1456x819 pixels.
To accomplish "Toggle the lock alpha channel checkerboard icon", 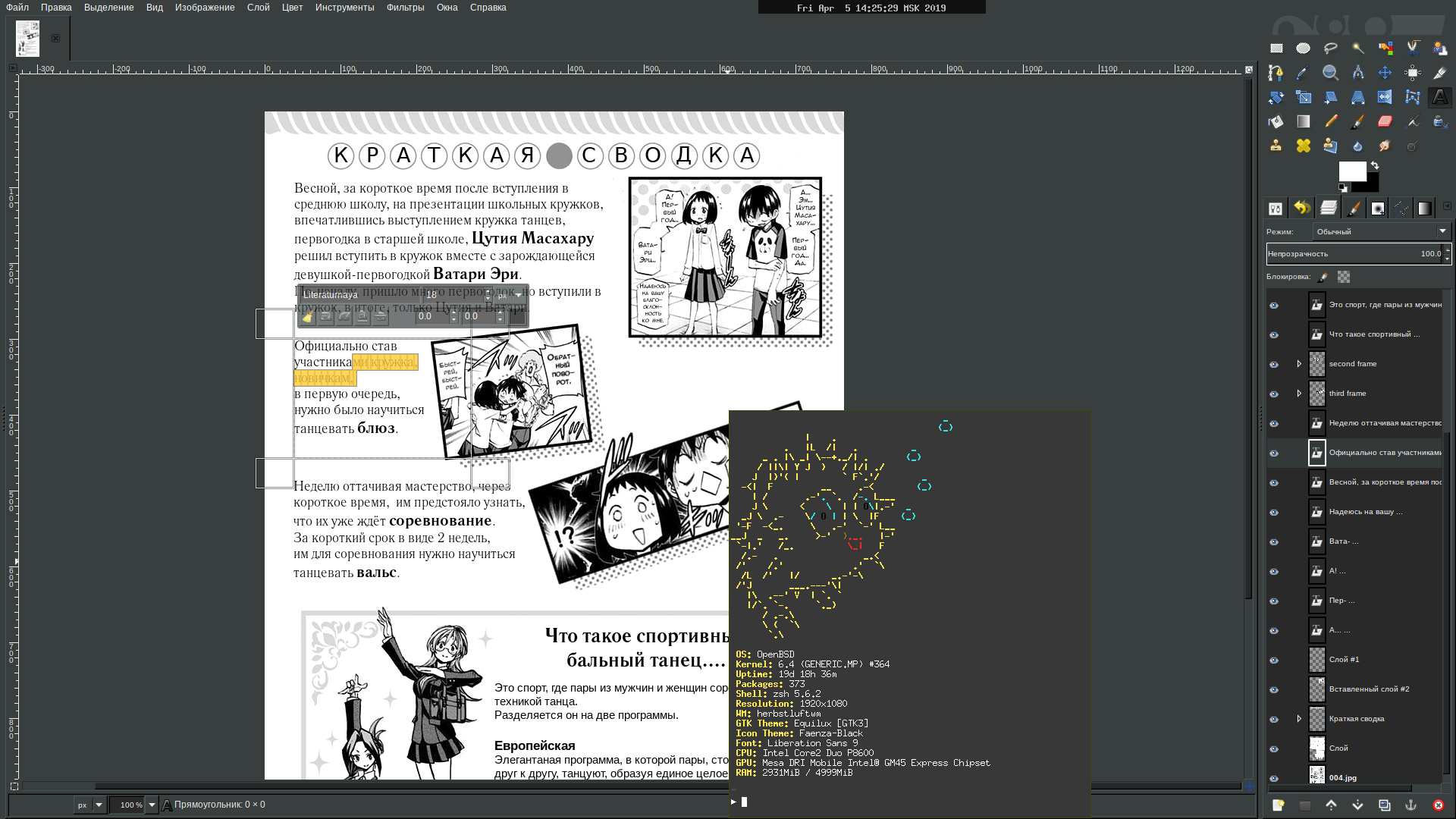I will click(x=1344, y=277).
